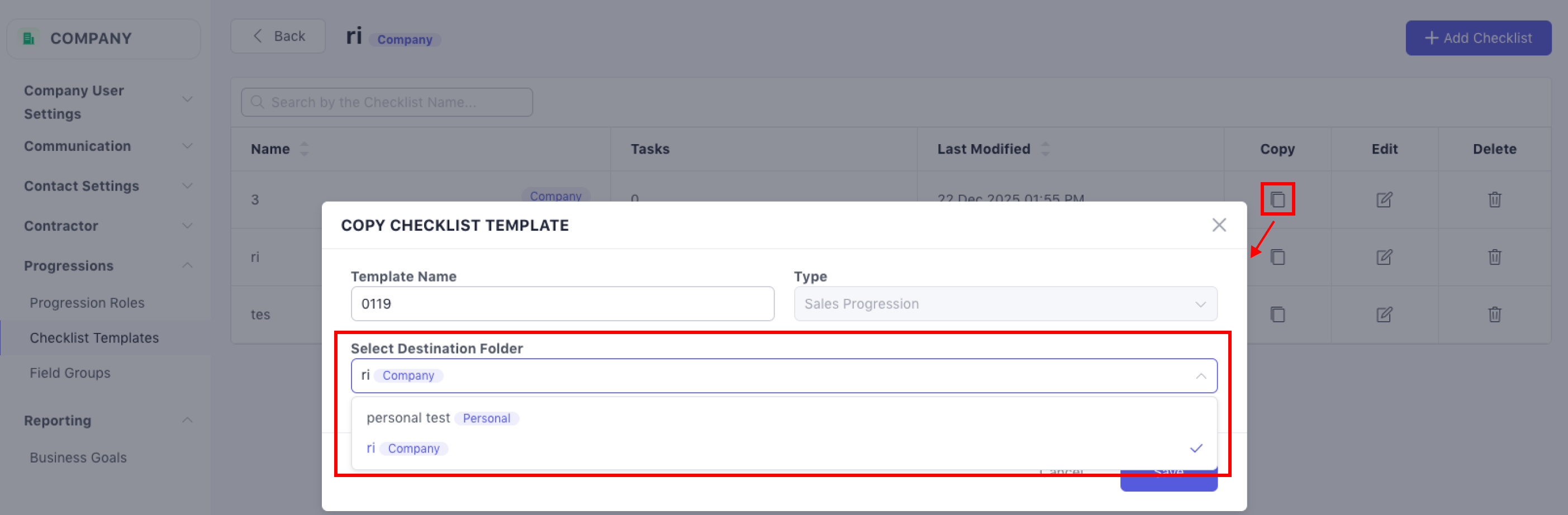Viewport: 1568px width, 515px height.
Task: Click edit icon for checklist 3
Action: click(1384, 199)
